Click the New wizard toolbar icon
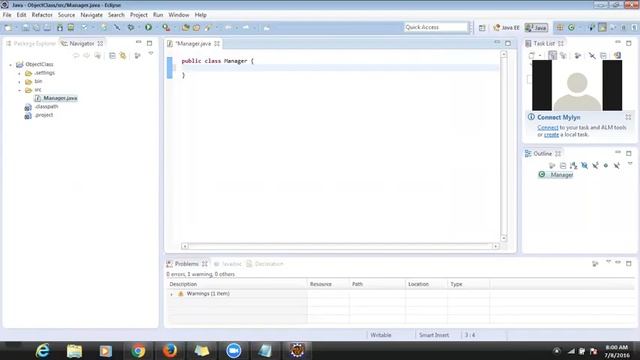The width and height of the screenshot is (640, 360). point(8,28)
